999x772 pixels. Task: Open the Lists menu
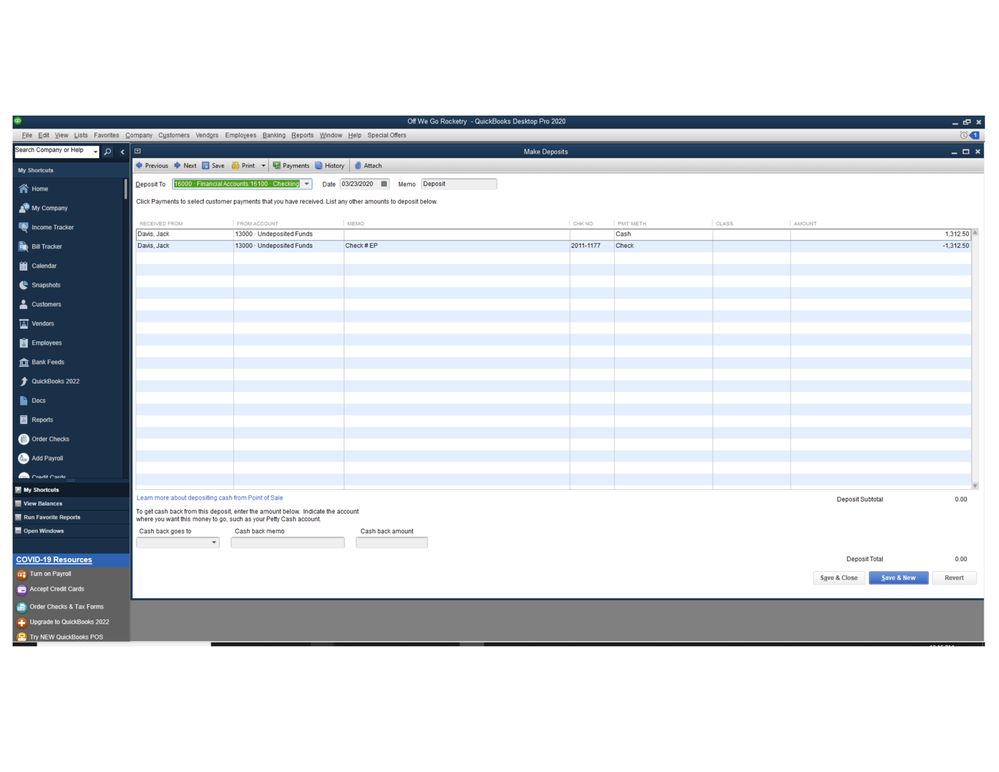pyautogui.click(x=81, y=135)
